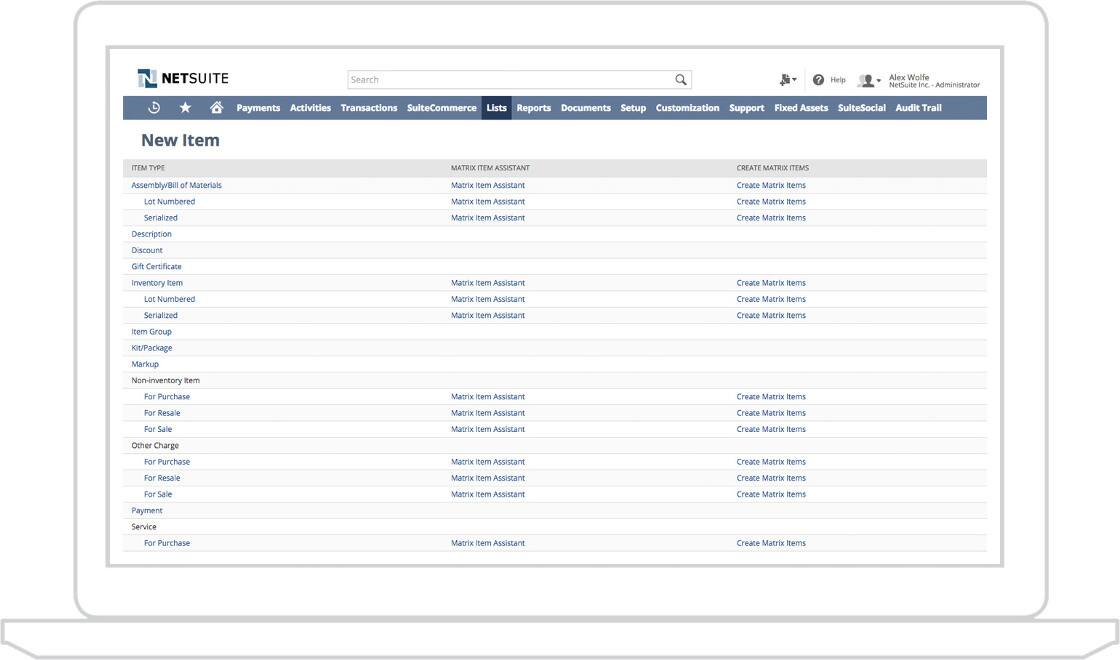
Task: Choose the Kit/Package item type
Action: (151, 348)
